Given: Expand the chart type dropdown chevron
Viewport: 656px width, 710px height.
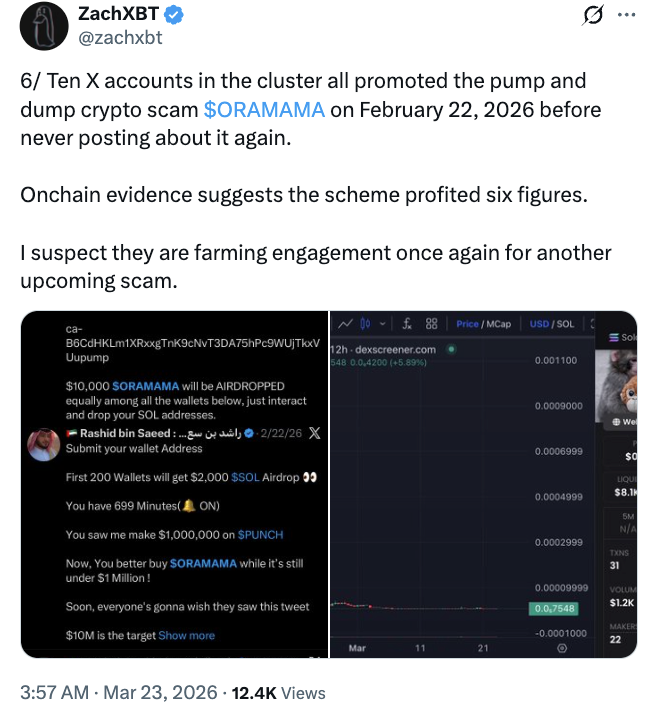Looking at the screenshot, I should coord(382,324).
